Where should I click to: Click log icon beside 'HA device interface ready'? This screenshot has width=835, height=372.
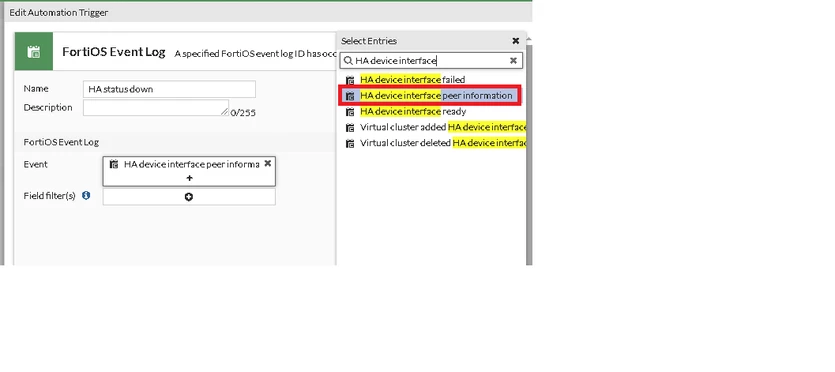[x=350, y=112]
